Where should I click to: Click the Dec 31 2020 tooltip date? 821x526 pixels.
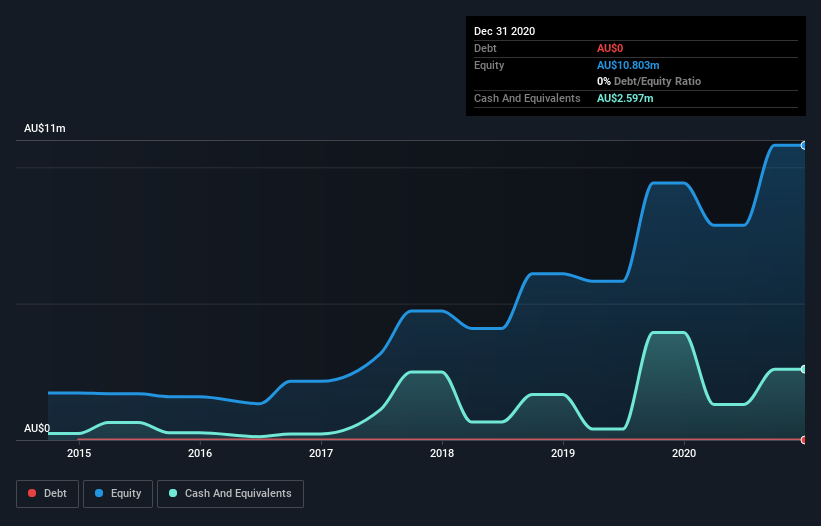pyautogui.click(x=504, y=31)
